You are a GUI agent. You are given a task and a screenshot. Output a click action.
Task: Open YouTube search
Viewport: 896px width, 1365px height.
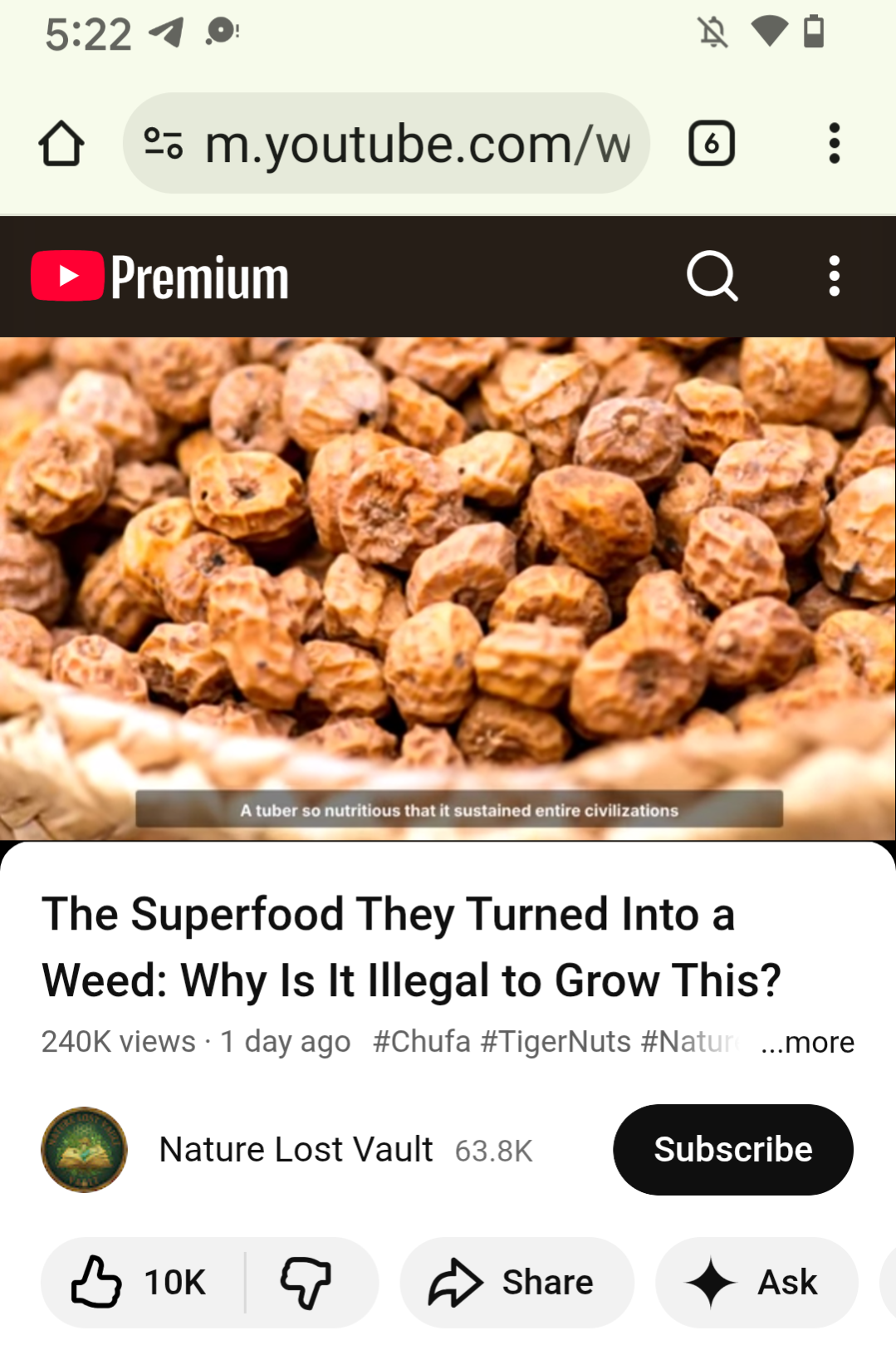point(712,276)
